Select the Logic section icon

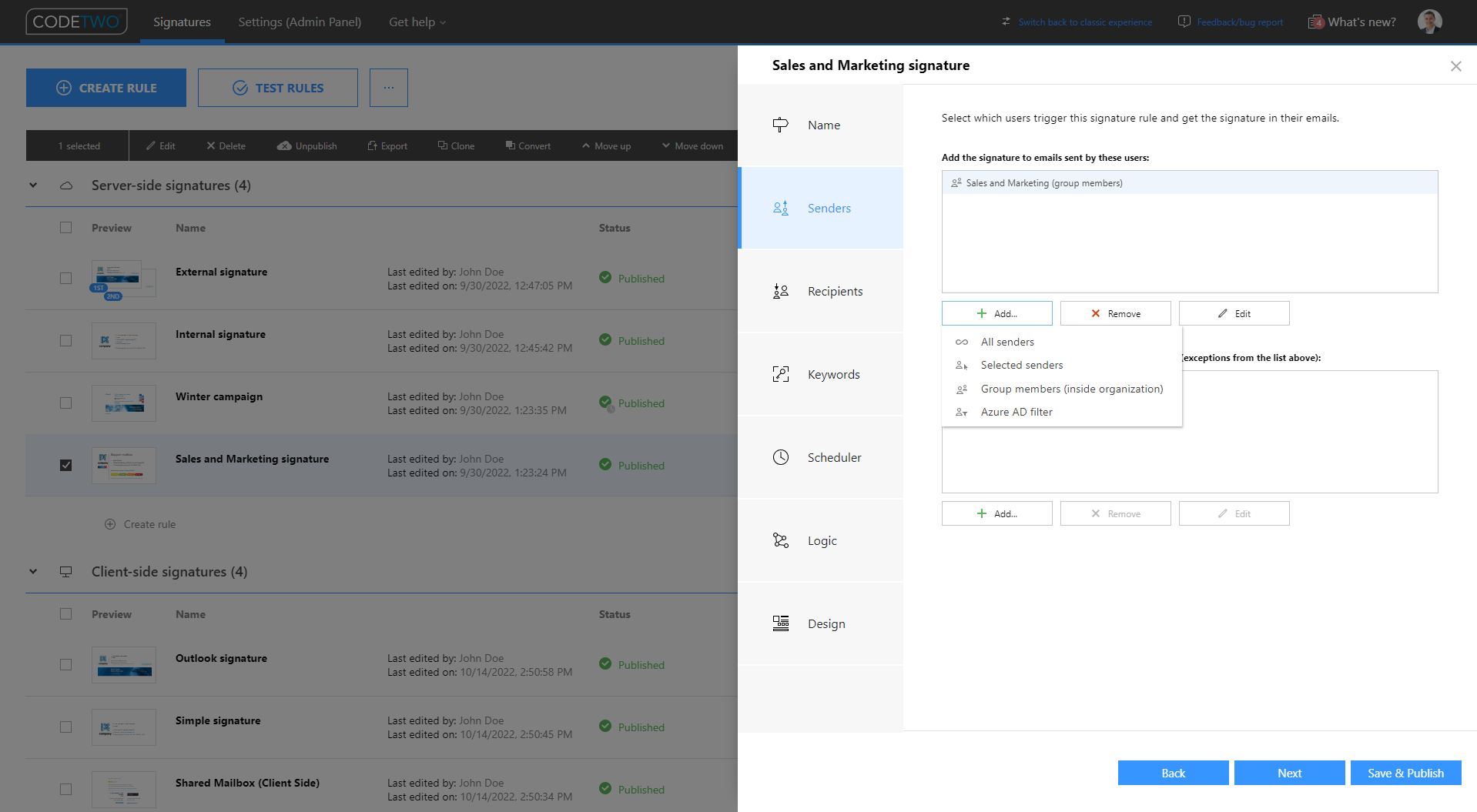780,540
